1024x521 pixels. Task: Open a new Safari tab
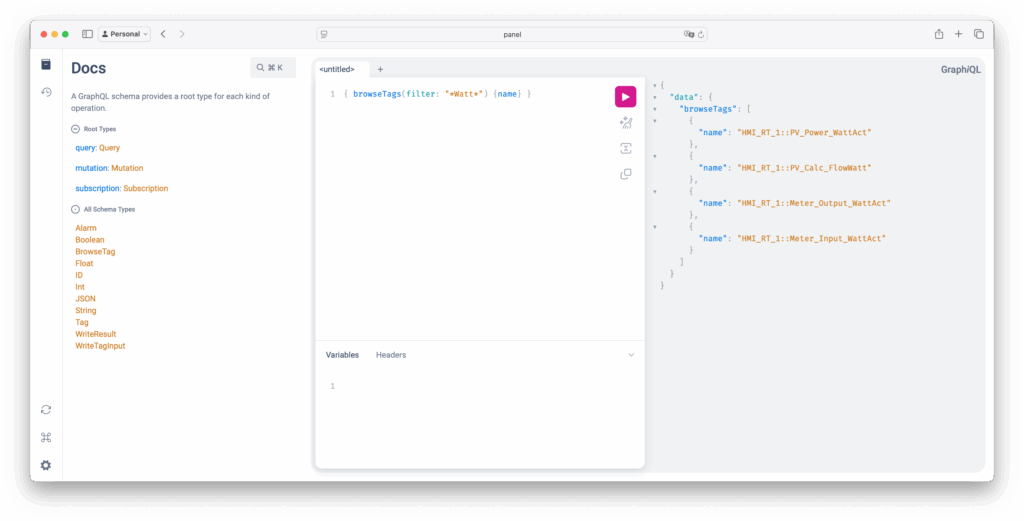point(958,34)
